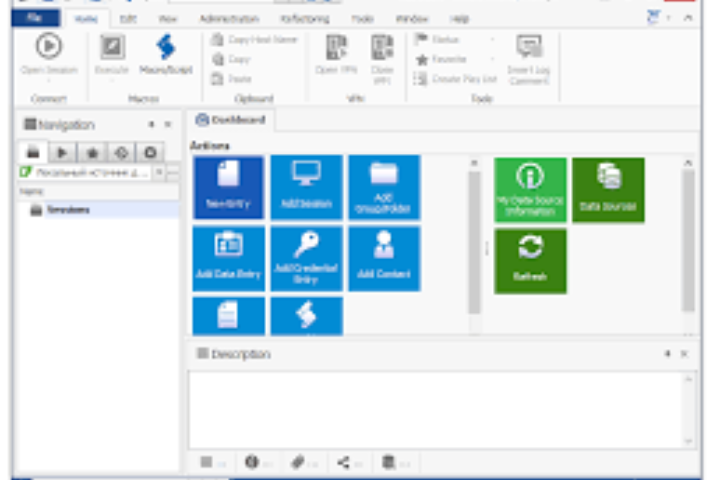Click the Add Group/Folder tile

[x=384, y=187]
